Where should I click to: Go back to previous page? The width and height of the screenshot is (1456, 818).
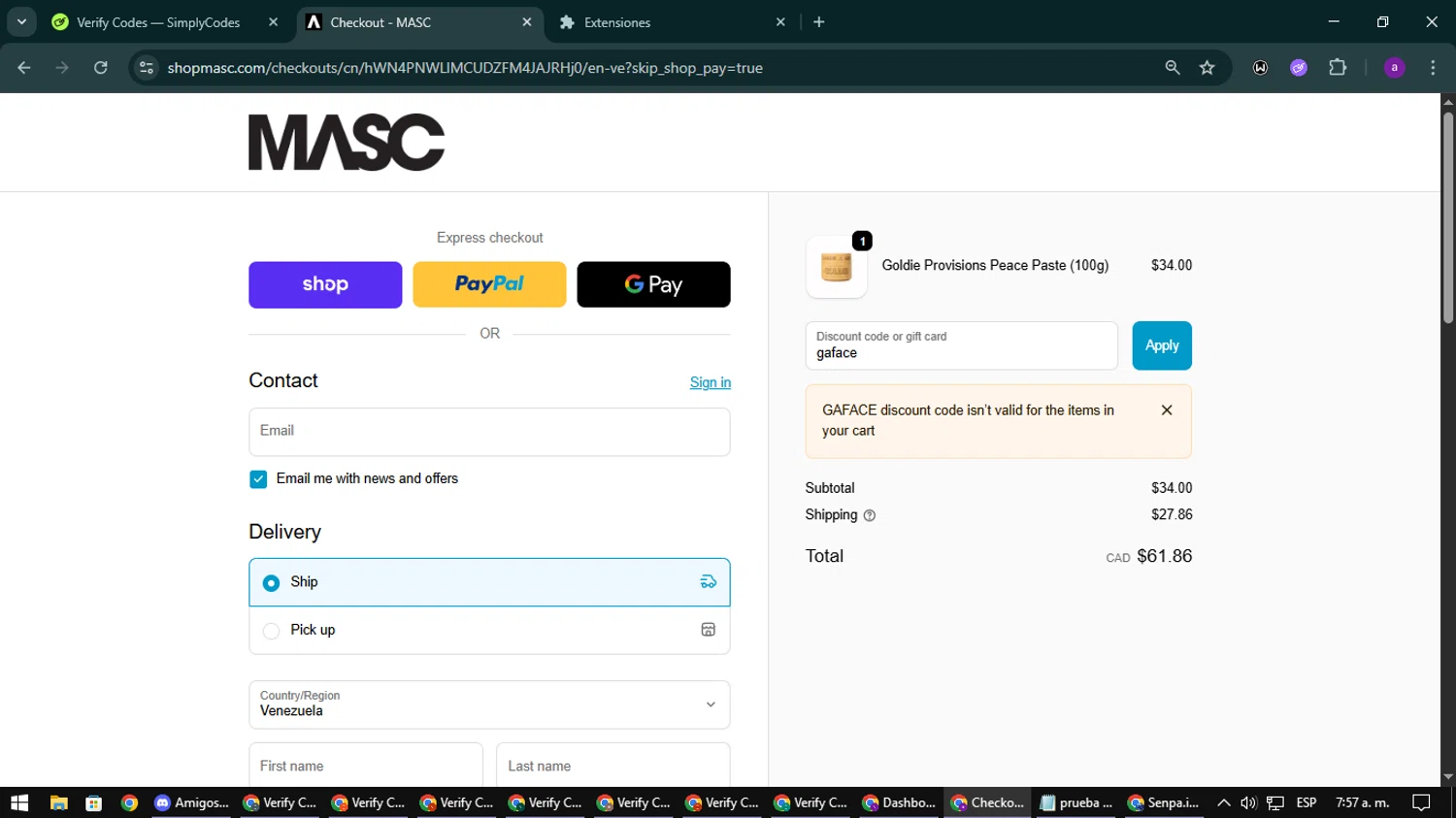24,68
